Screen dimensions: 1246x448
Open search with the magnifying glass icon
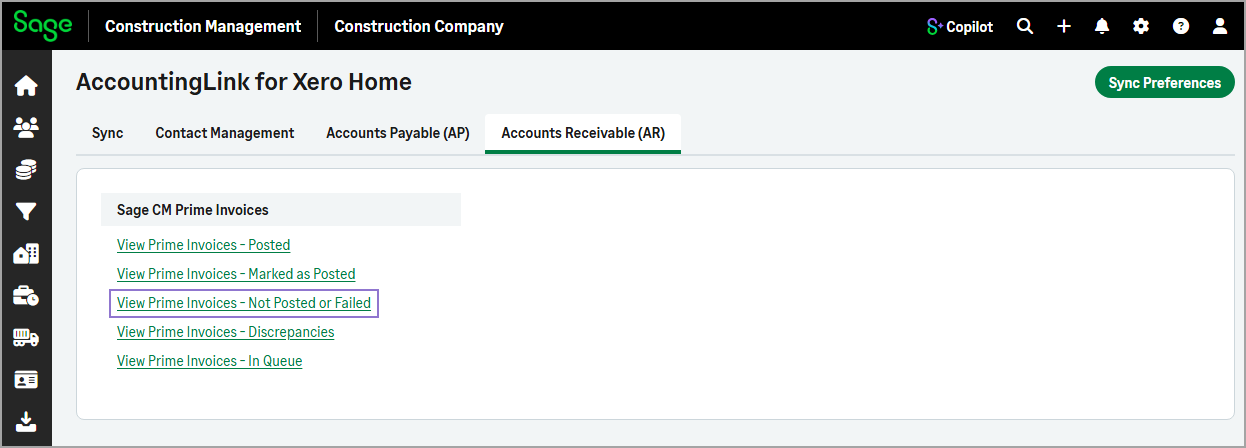1025,27
